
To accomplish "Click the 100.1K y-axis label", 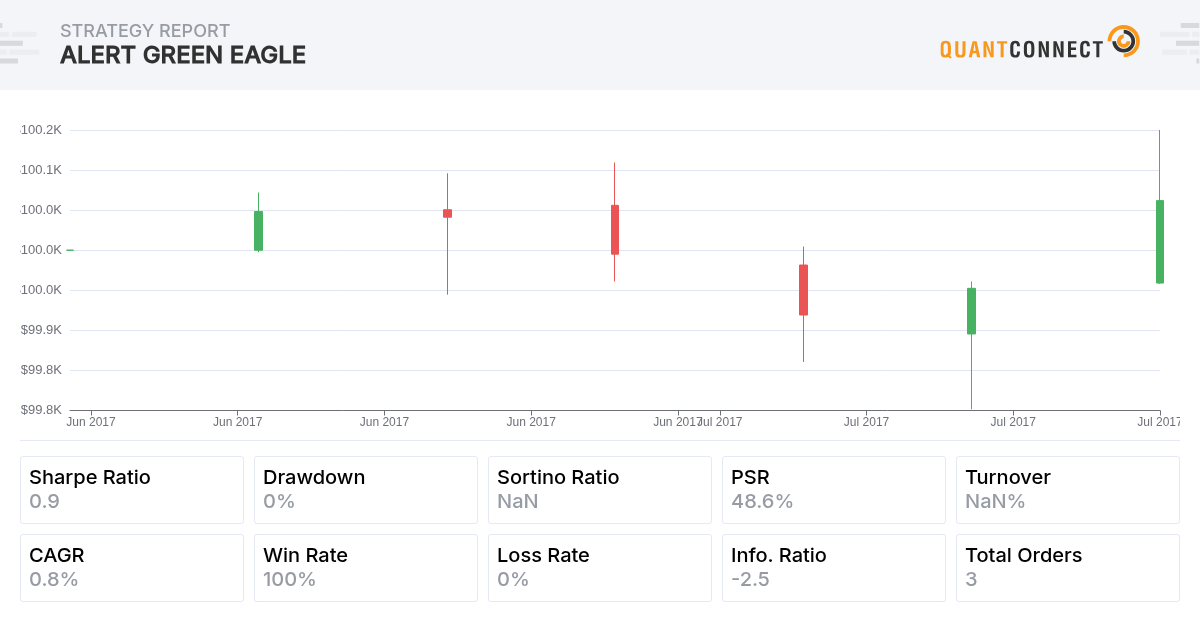I will click(41, 170).
